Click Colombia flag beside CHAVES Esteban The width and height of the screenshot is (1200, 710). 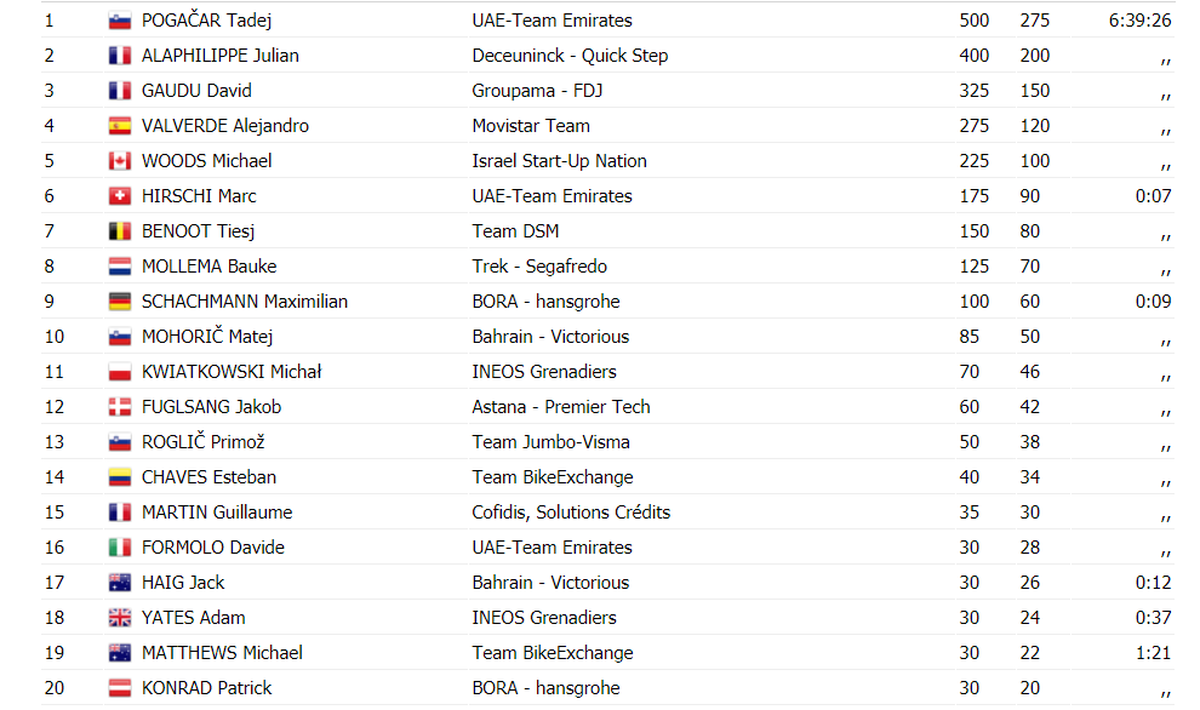120,477
